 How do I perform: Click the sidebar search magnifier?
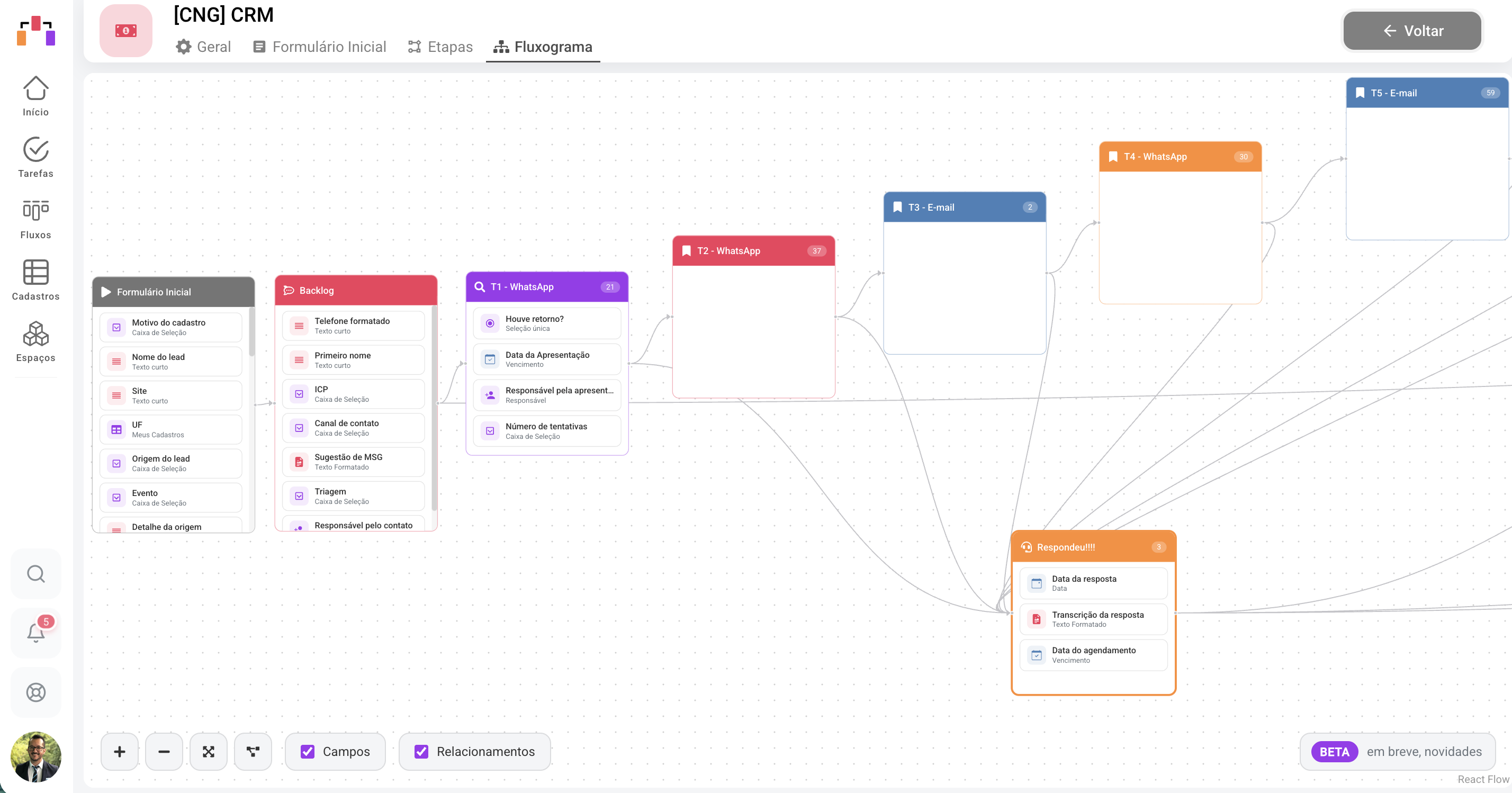tap(36, 573)
